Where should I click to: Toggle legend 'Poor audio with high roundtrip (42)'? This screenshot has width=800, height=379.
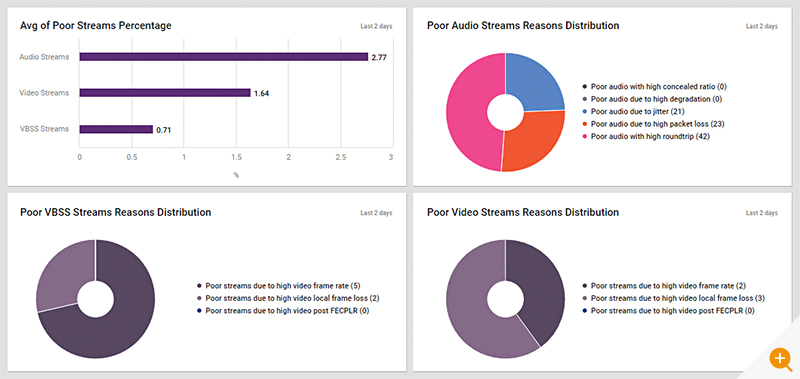pos(646,137)
